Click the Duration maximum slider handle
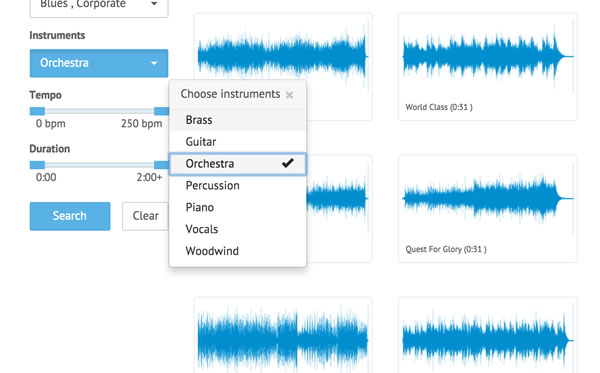This screenshot has height=373, width=600. (161, 165)
